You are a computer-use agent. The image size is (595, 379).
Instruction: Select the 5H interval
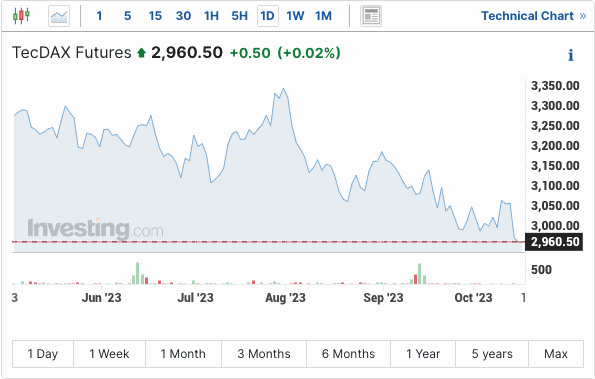(x=239, y=16)
